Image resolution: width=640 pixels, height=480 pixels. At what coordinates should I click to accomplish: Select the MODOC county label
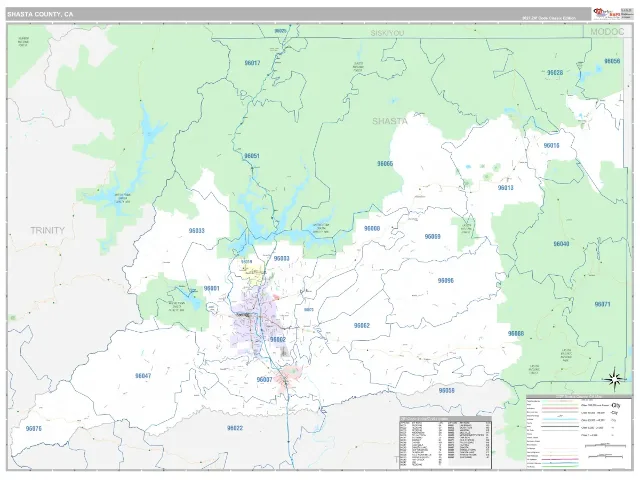pyautogui.click(x=607, y=32)
